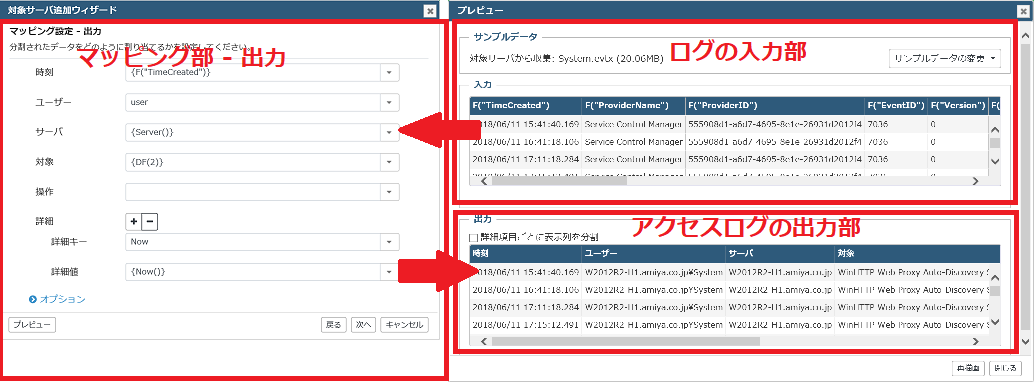Select Service Control Manager in 16:41:18.106 input row
The width and height of the screenshot is (1035, 382).
pyautogui.click(x=634, y=141)
